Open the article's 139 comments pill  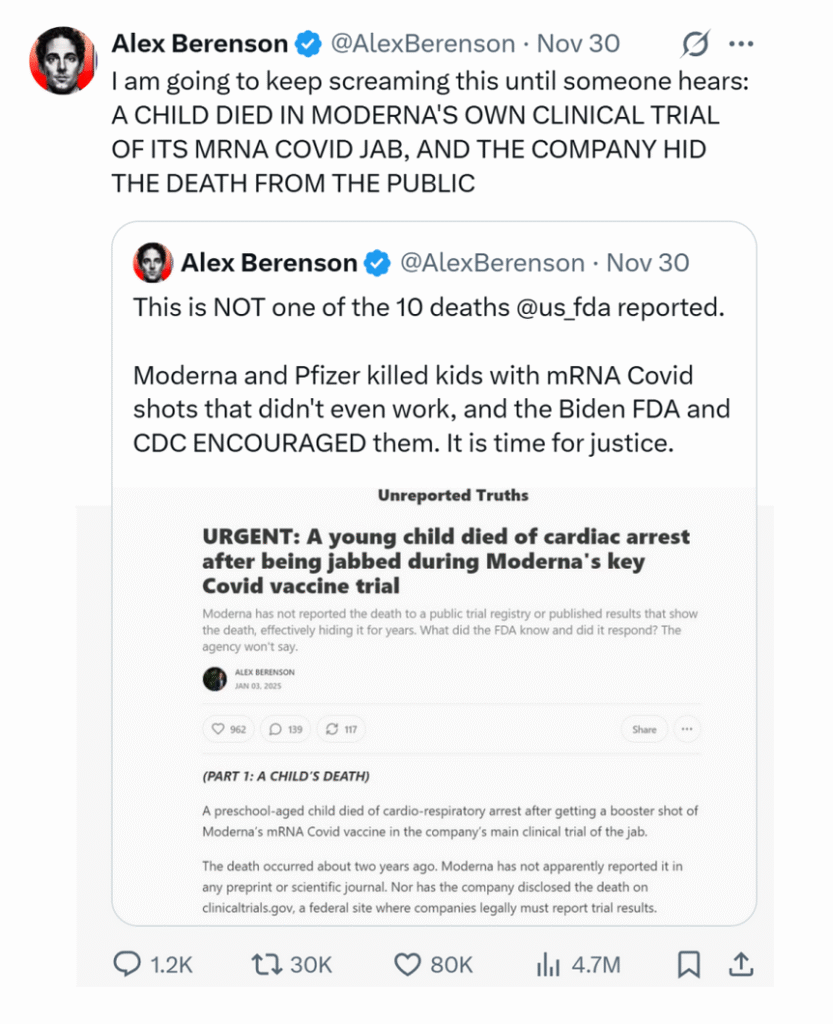click(x=285, y=729)
